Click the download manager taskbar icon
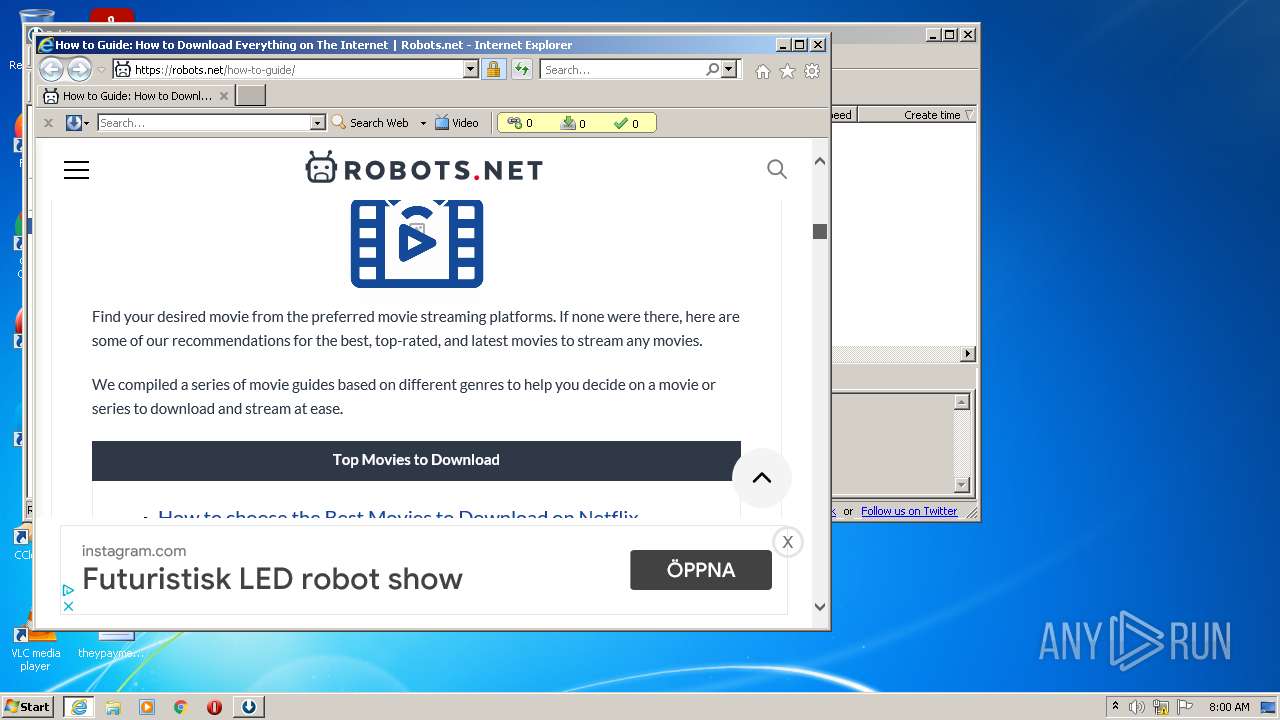1280x720 pixels. tap(248, 707)
